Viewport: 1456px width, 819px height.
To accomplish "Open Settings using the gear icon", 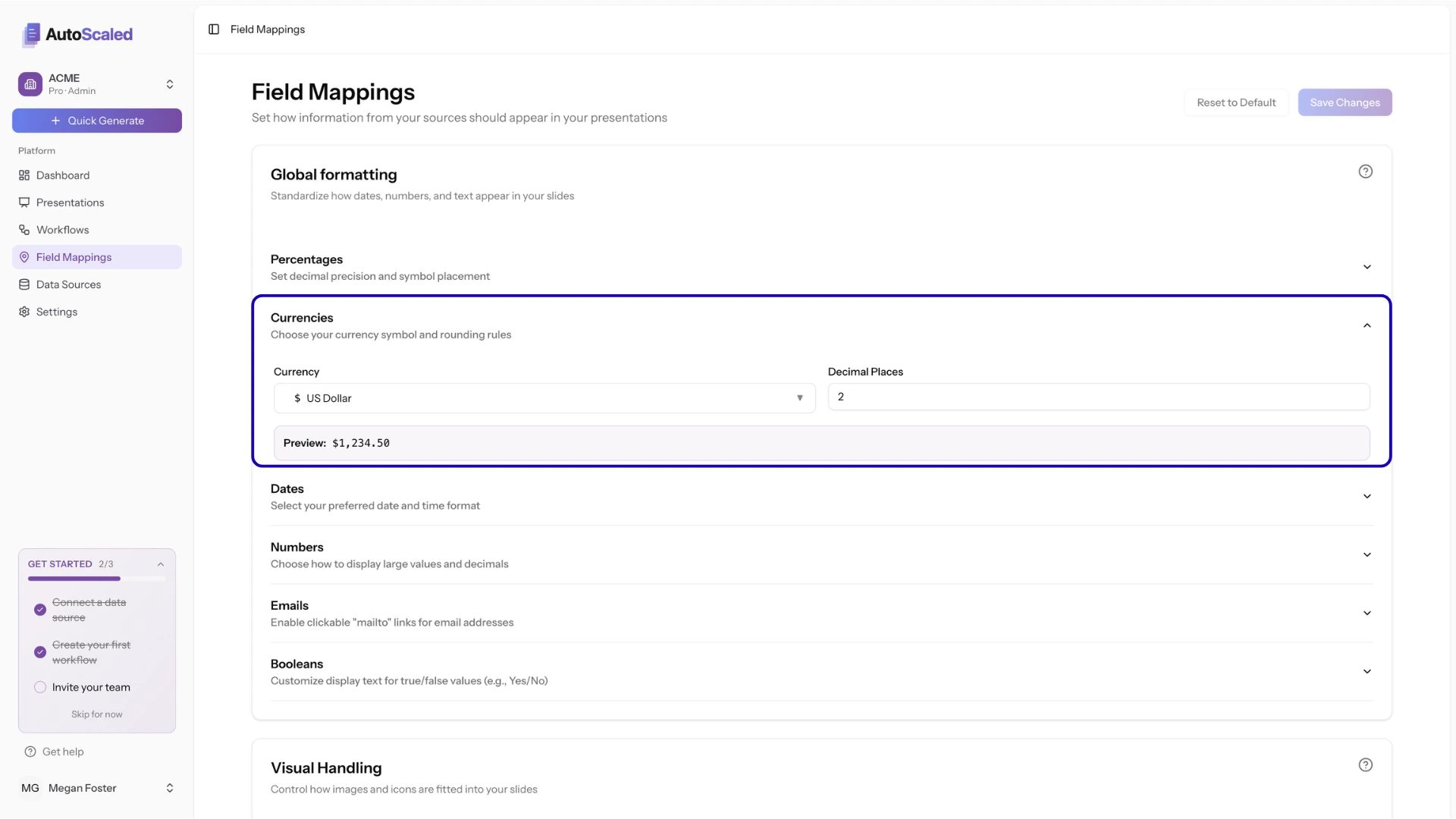I will pos(24,312).
